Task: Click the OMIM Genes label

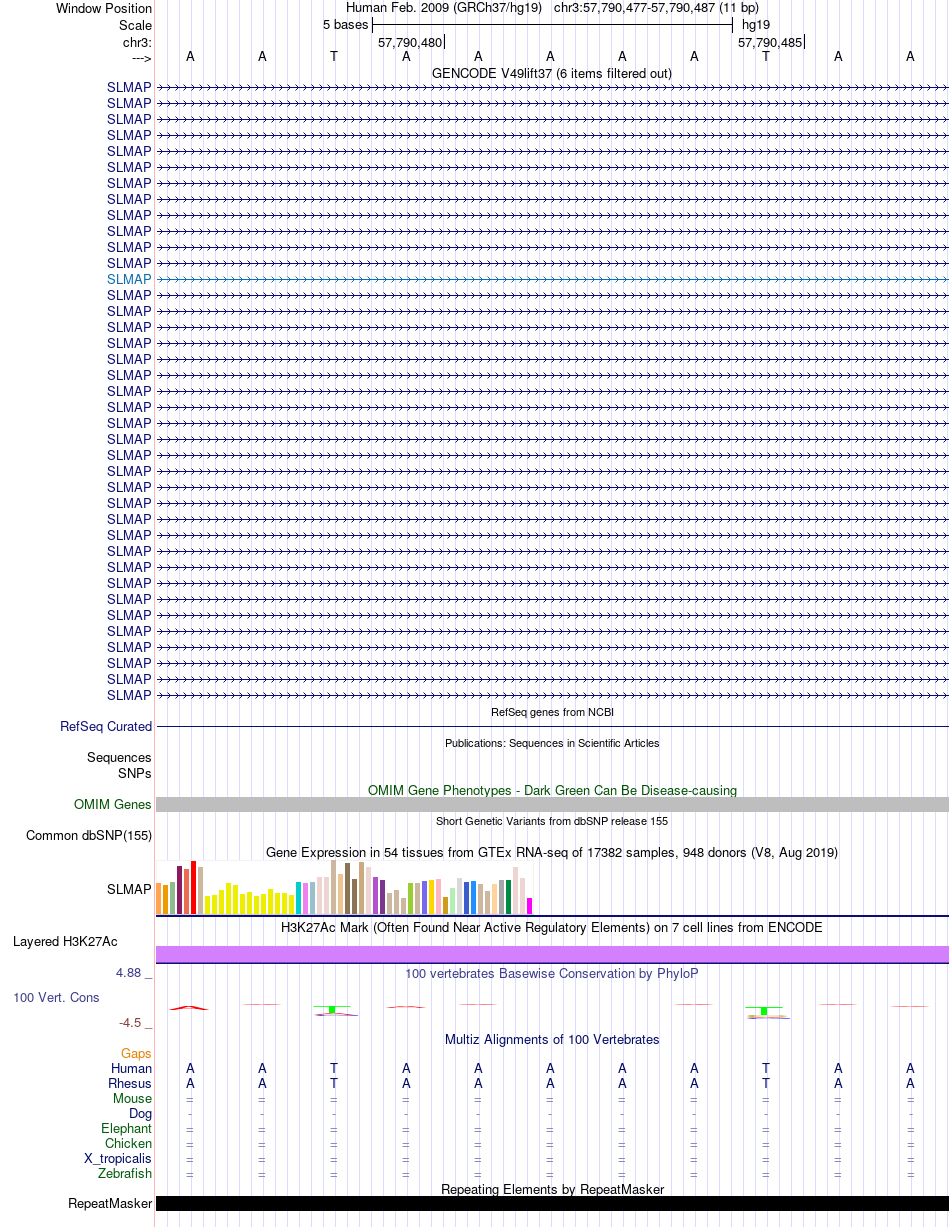Action: click(x=113, y=804)
